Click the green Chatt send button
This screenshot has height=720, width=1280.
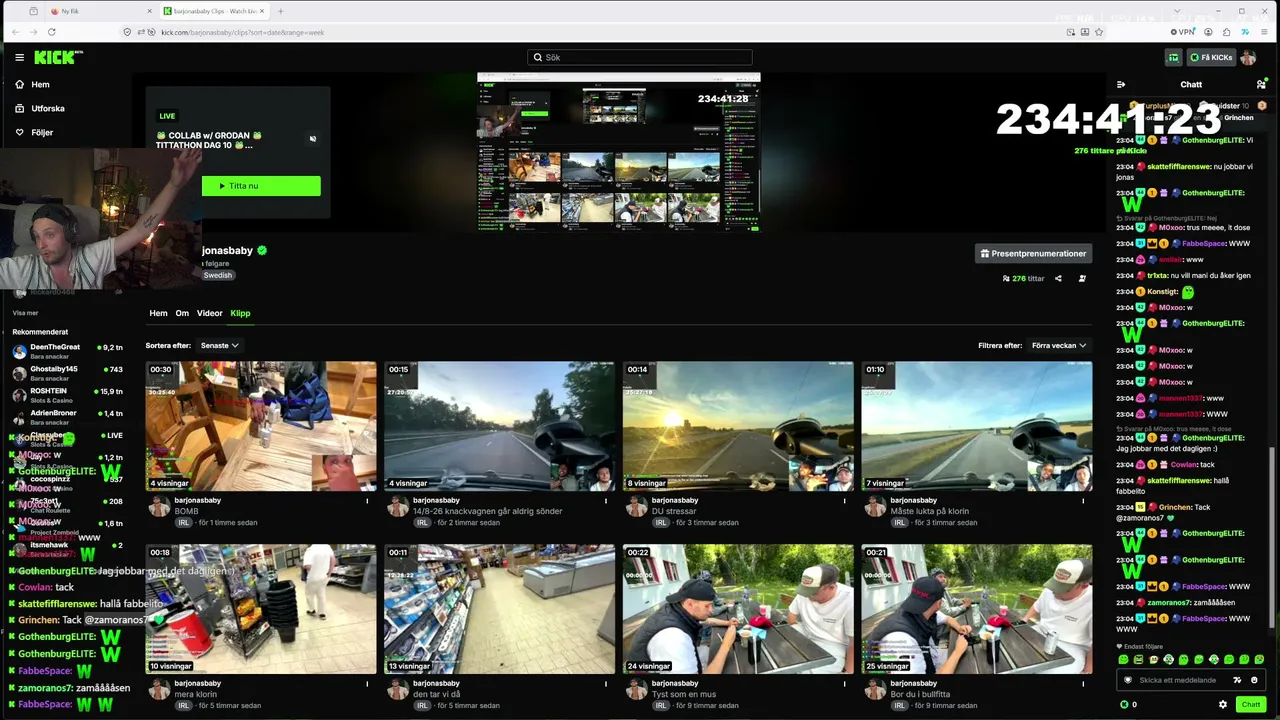coord(1251,704)
